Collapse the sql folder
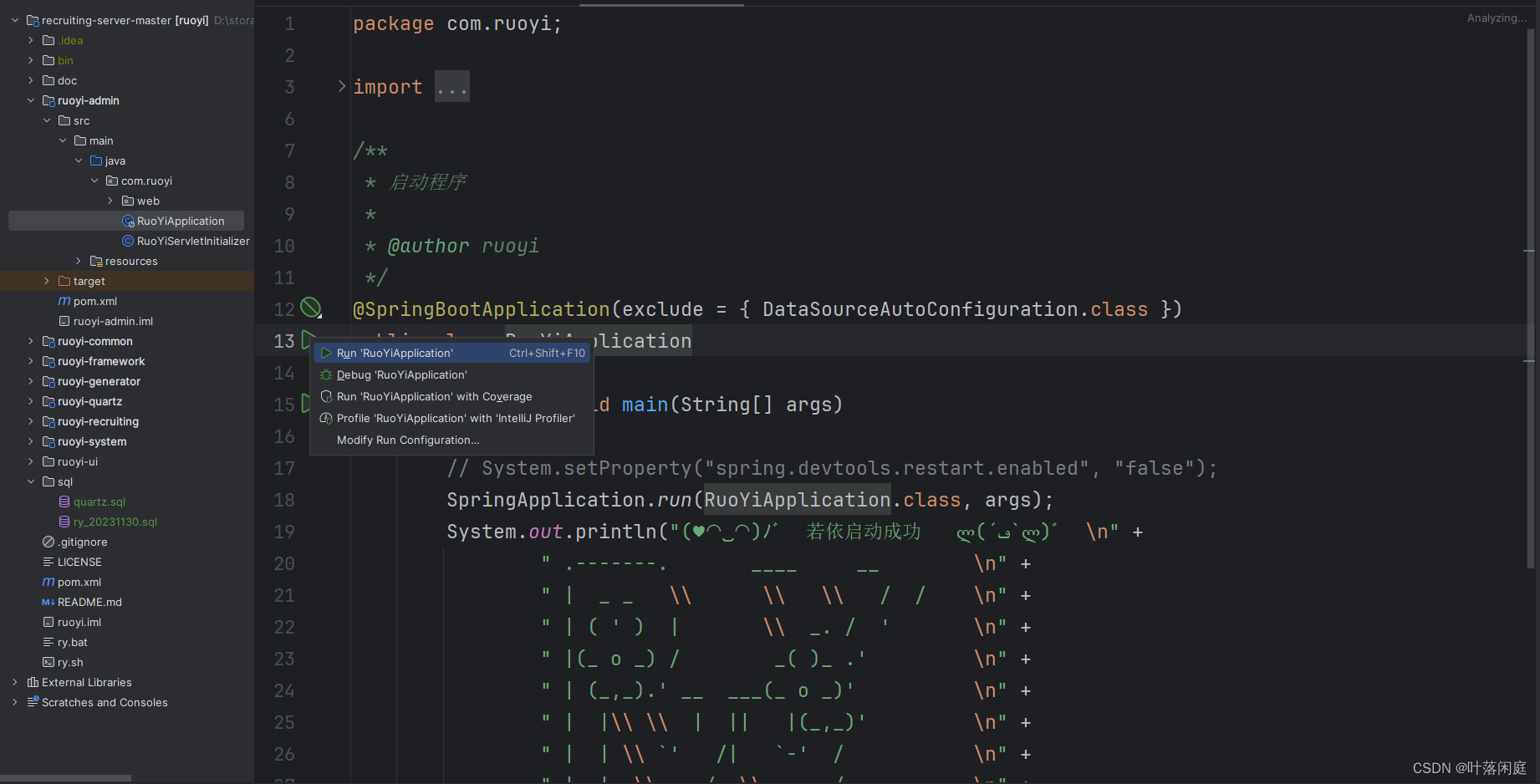This screenshot has height=784, width=1540. point(31,481)
